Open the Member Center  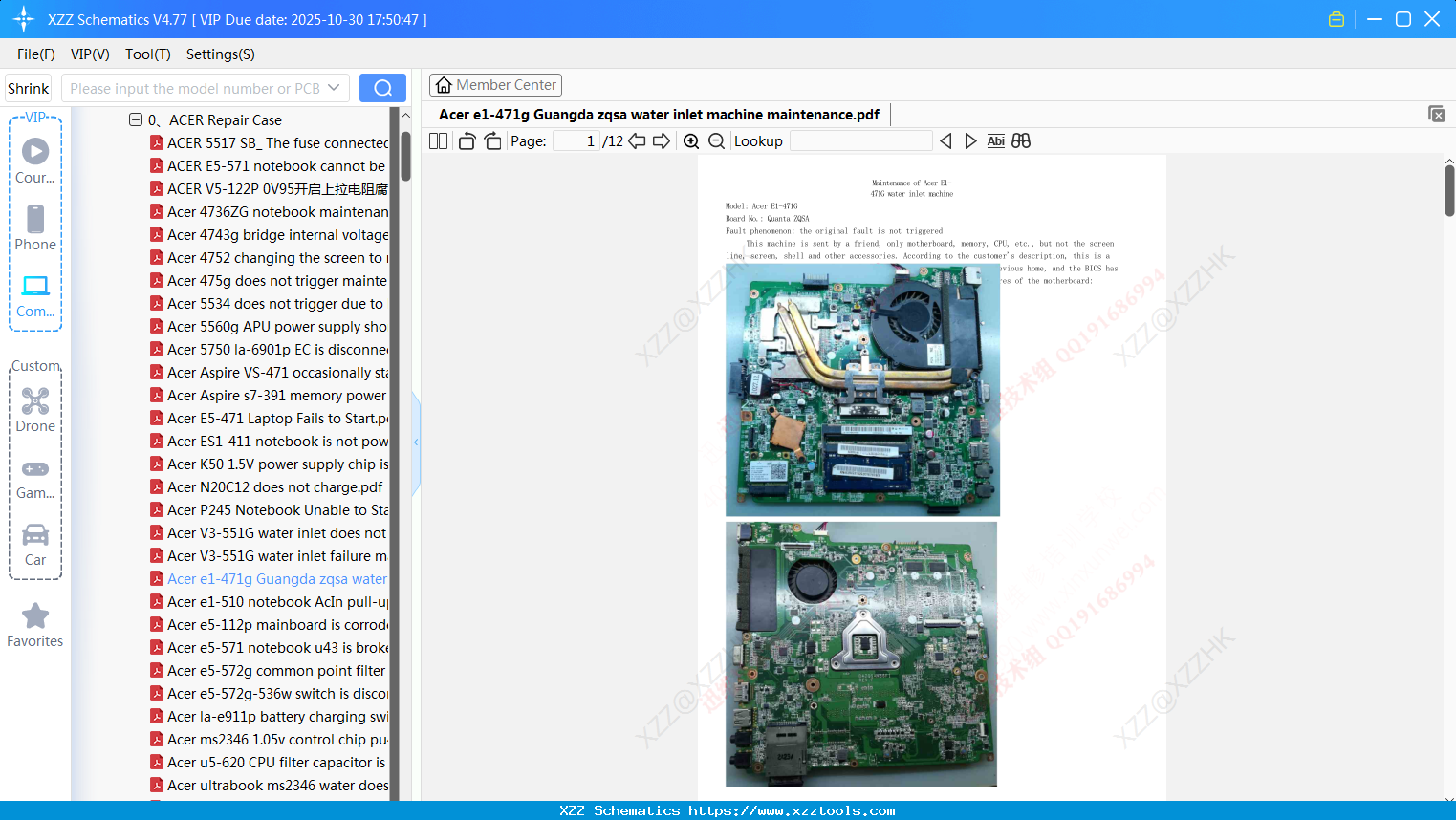pyautogui.click(x=495, y=85)
